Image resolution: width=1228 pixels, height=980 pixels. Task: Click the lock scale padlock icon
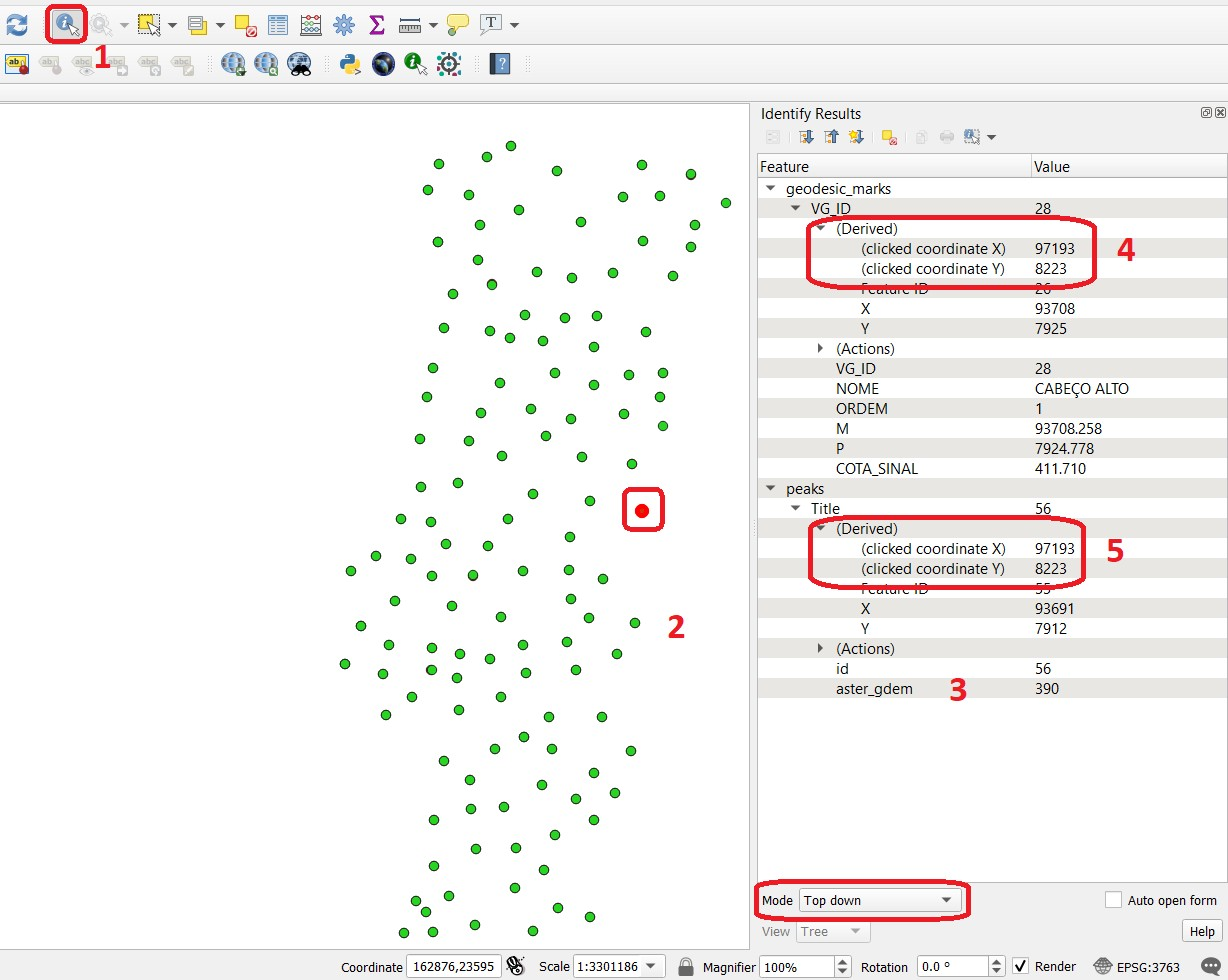pyautogui.click(x=685, y=966)
